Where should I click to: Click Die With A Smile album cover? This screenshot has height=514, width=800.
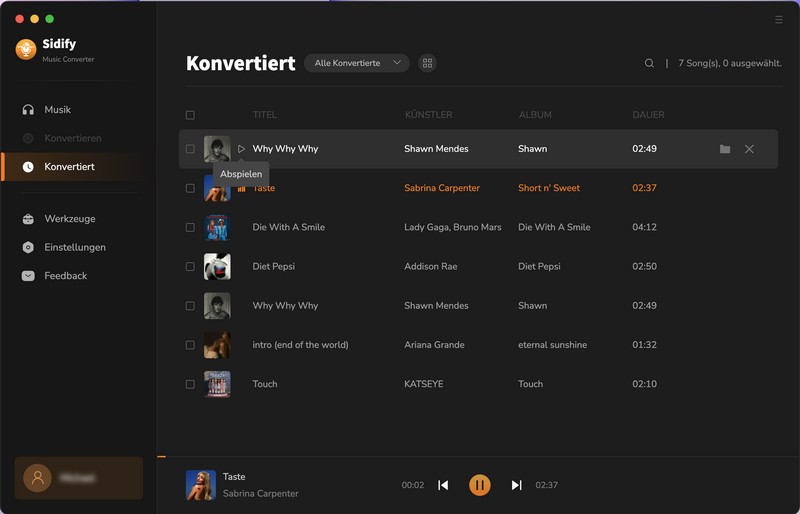217,227
